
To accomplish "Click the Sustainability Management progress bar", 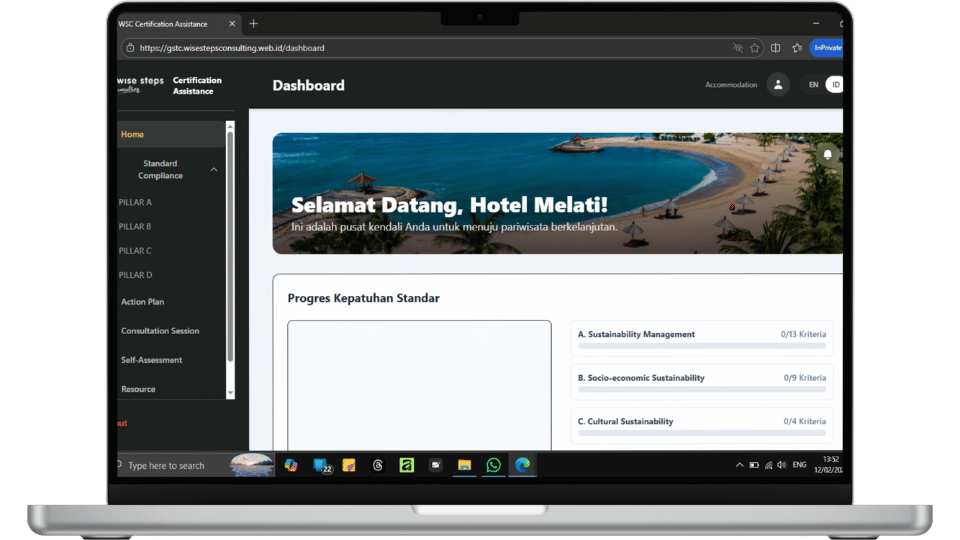I will point(701,346).
